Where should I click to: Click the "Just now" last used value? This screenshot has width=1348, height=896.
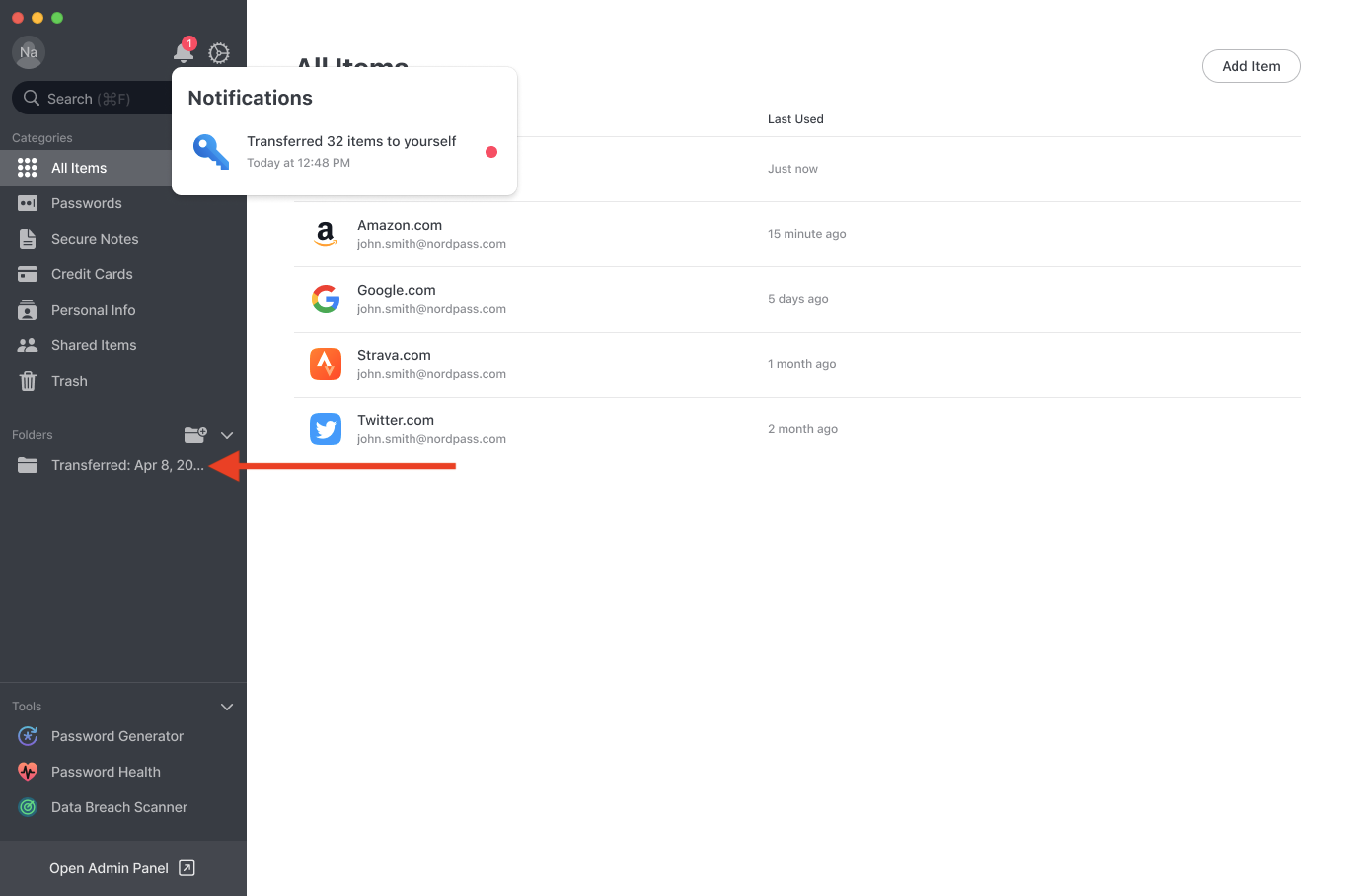pyautogui.click(x=793, y=169)
